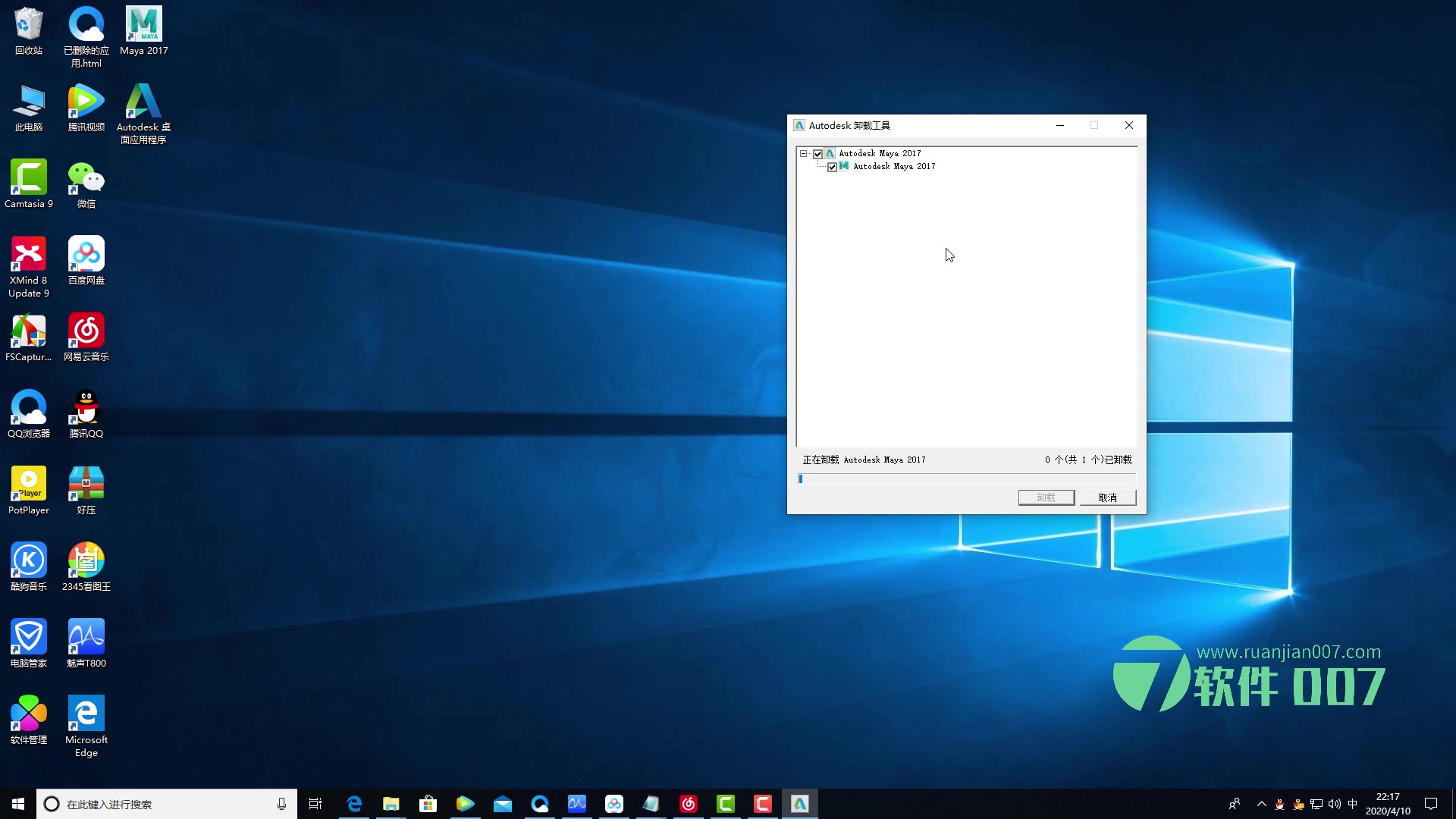1456x819 pixels.
Task: Open the 微信 (WeChat) desktop icon
Action: [x=86, y=184]
